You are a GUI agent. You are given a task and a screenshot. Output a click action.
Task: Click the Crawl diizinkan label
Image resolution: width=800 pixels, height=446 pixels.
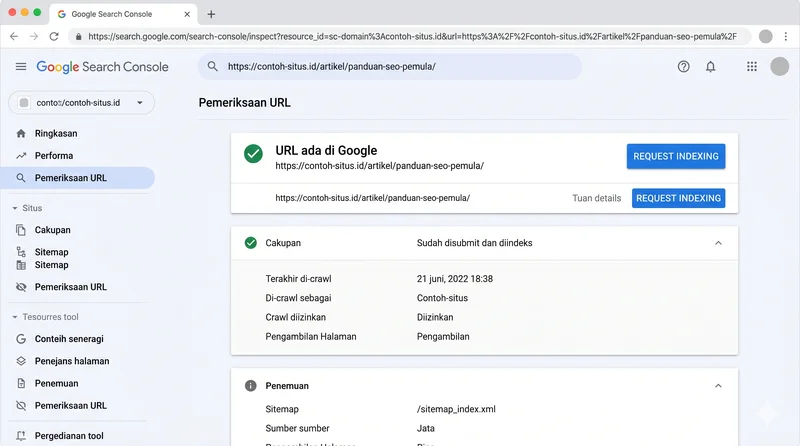coord(295,317)
